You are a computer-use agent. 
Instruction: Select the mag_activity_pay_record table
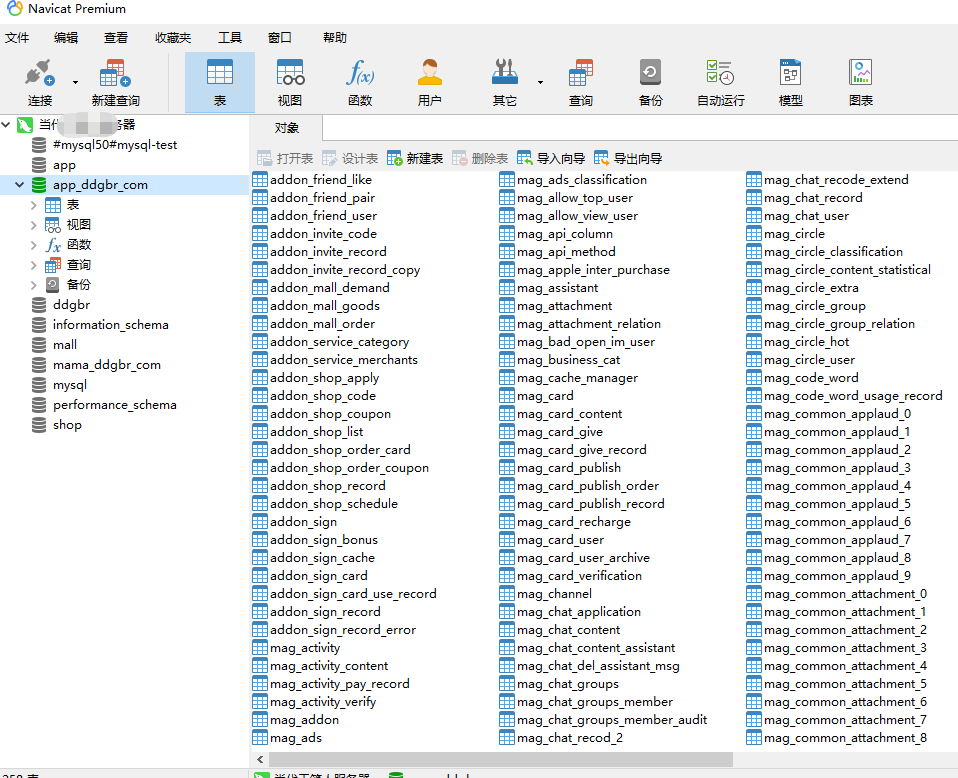pyautogui.click(x=340, y=684)
